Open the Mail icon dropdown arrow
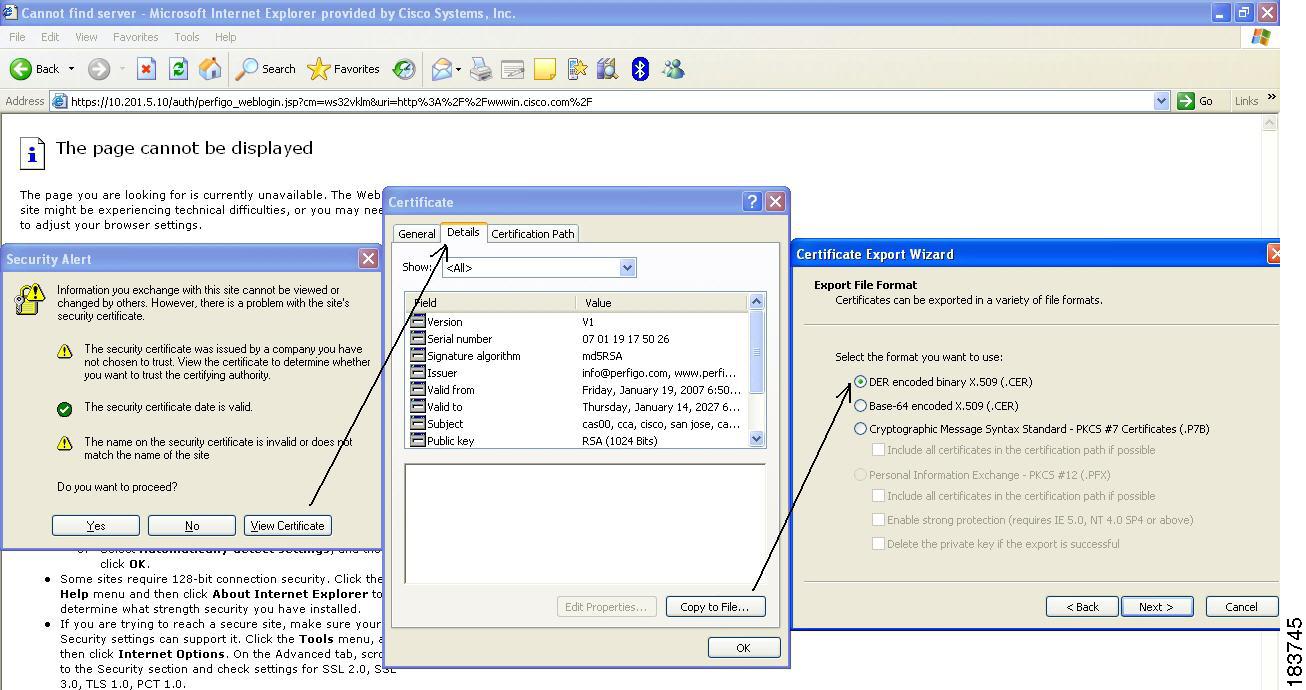 point(458,69)
